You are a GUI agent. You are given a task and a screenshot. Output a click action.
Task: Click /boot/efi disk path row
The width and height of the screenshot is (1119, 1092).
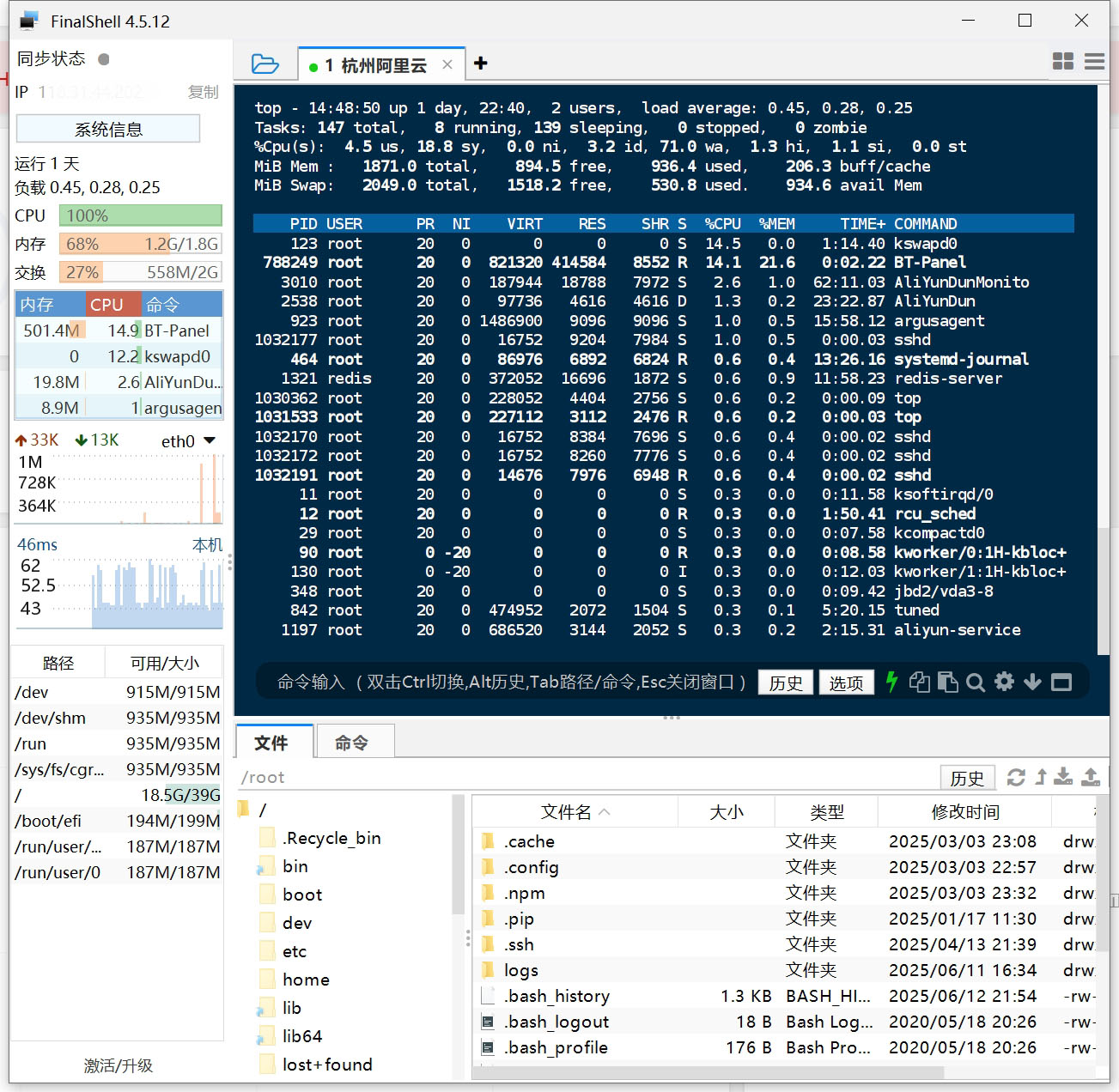coord(118,821)
